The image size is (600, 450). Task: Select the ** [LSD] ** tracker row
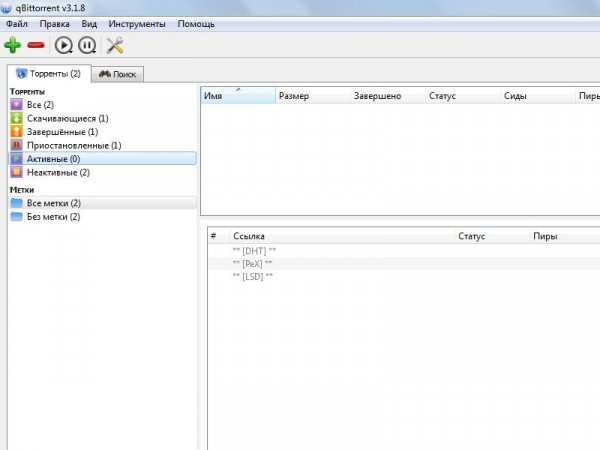404,276
